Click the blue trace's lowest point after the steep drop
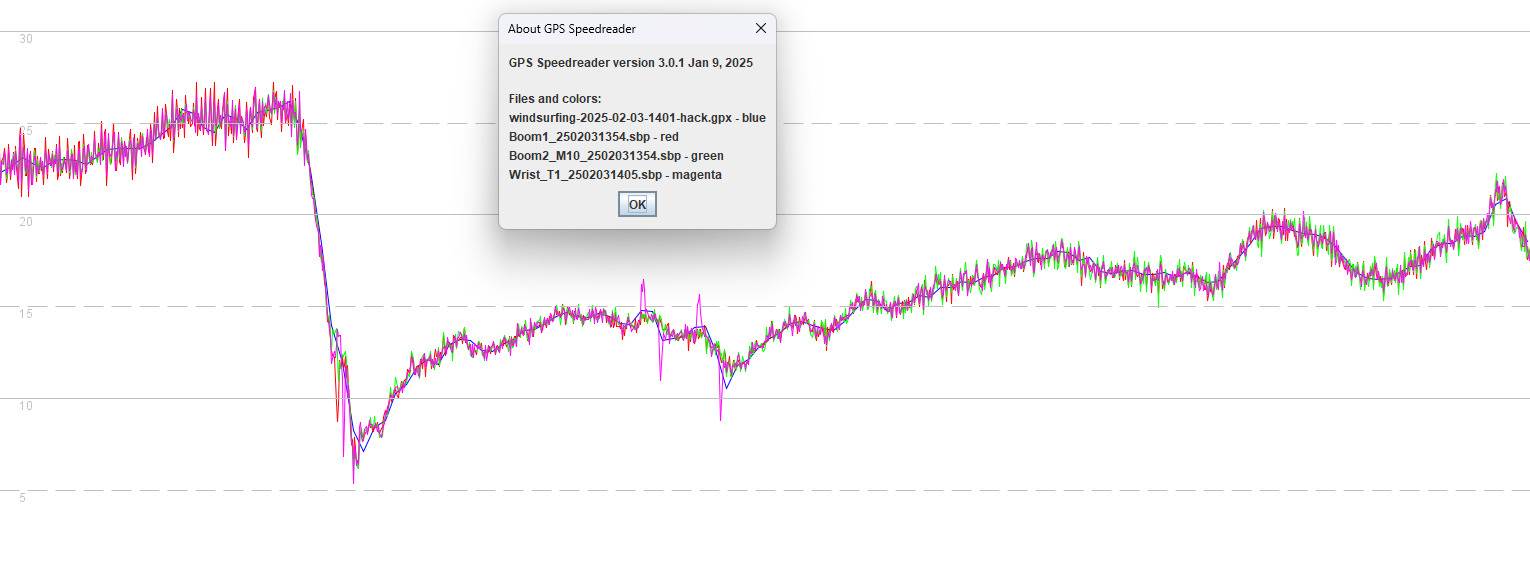This screenshot has width=1530, height=578. [x=362, y=451]
